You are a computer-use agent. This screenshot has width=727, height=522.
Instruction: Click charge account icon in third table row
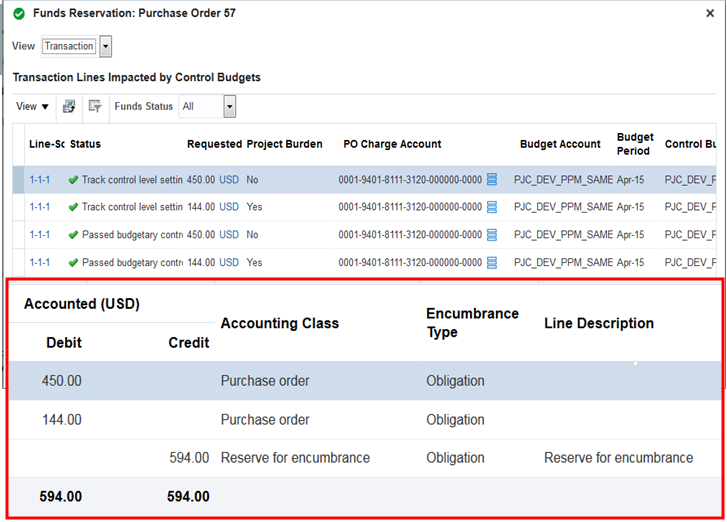492,235
